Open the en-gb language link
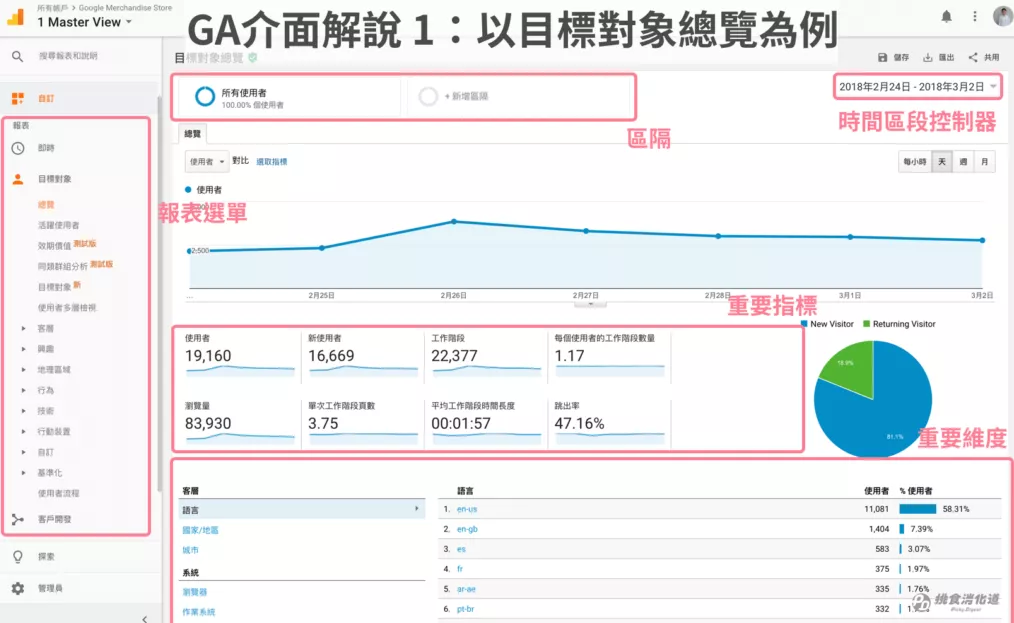The height and width of the screenshot is (623, 1014). [467, 529]
